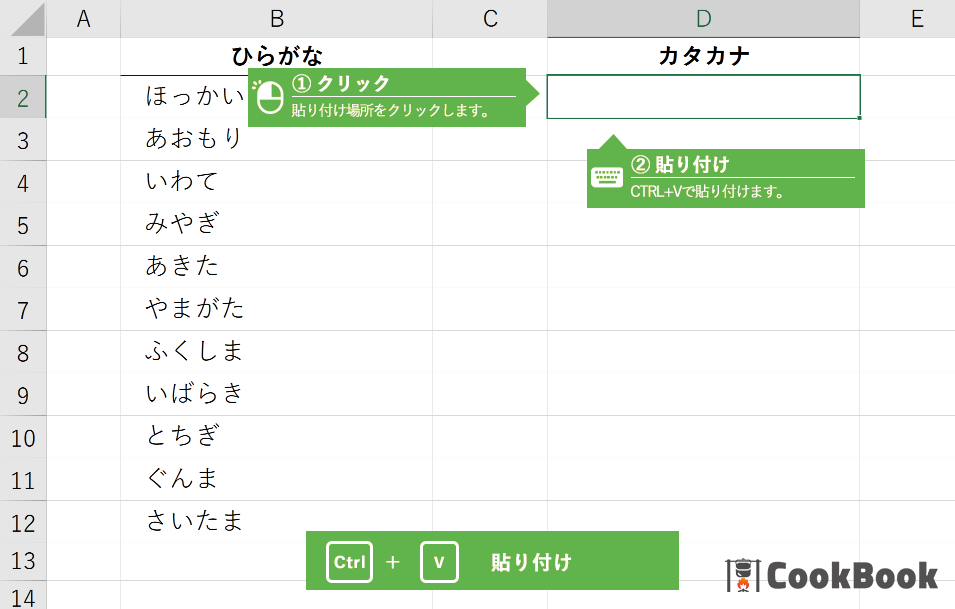
Task: Click the selected empty cell D2
Action: [x=703, y=97]
